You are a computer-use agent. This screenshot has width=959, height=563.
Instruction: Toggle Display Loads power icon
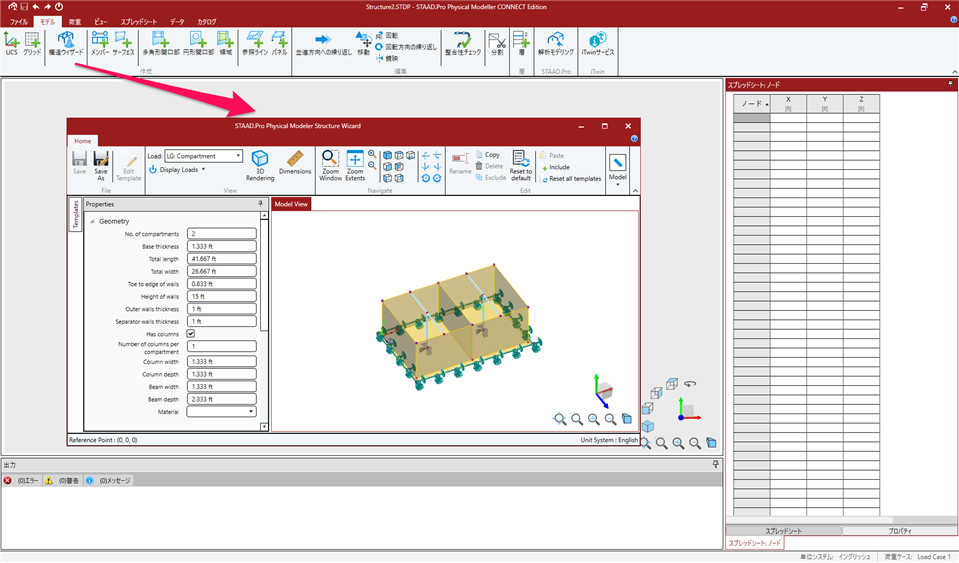point(153,169)
